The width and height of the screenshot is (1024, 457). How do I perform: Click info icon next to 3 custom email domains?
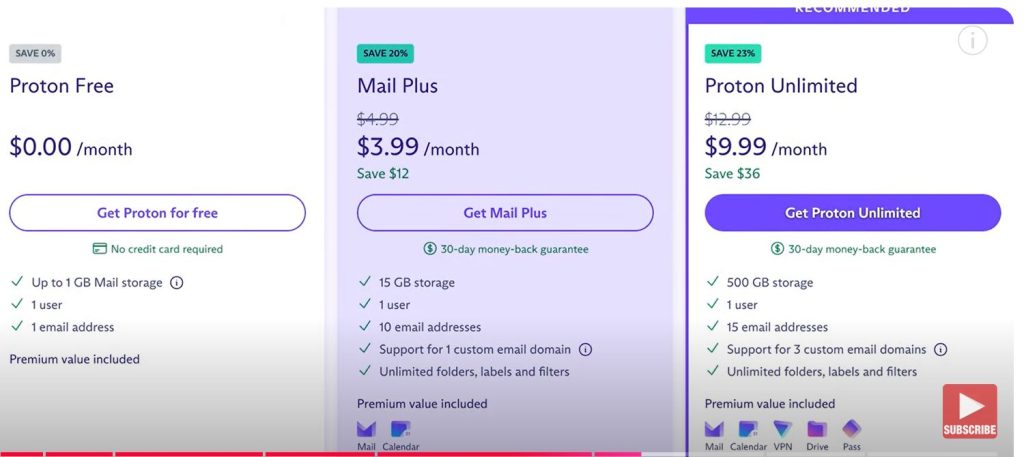pos(941,350)
